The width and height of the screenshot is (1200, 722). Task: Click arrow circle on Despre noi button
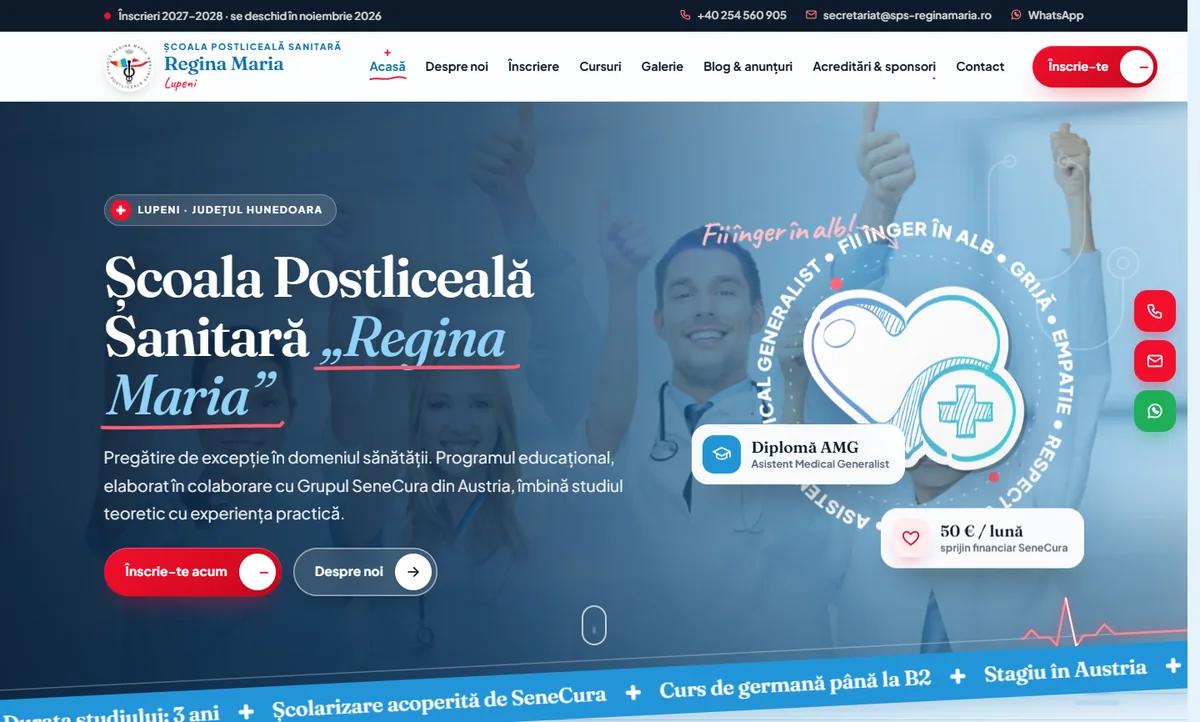(x=413, y=572)
